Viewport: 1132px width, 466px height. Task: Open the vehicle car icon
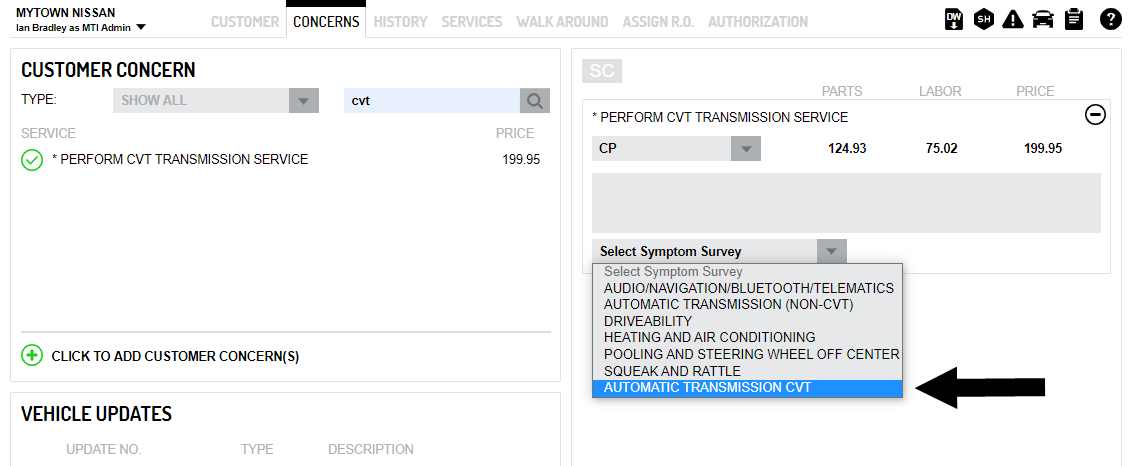click(1043, 19)
